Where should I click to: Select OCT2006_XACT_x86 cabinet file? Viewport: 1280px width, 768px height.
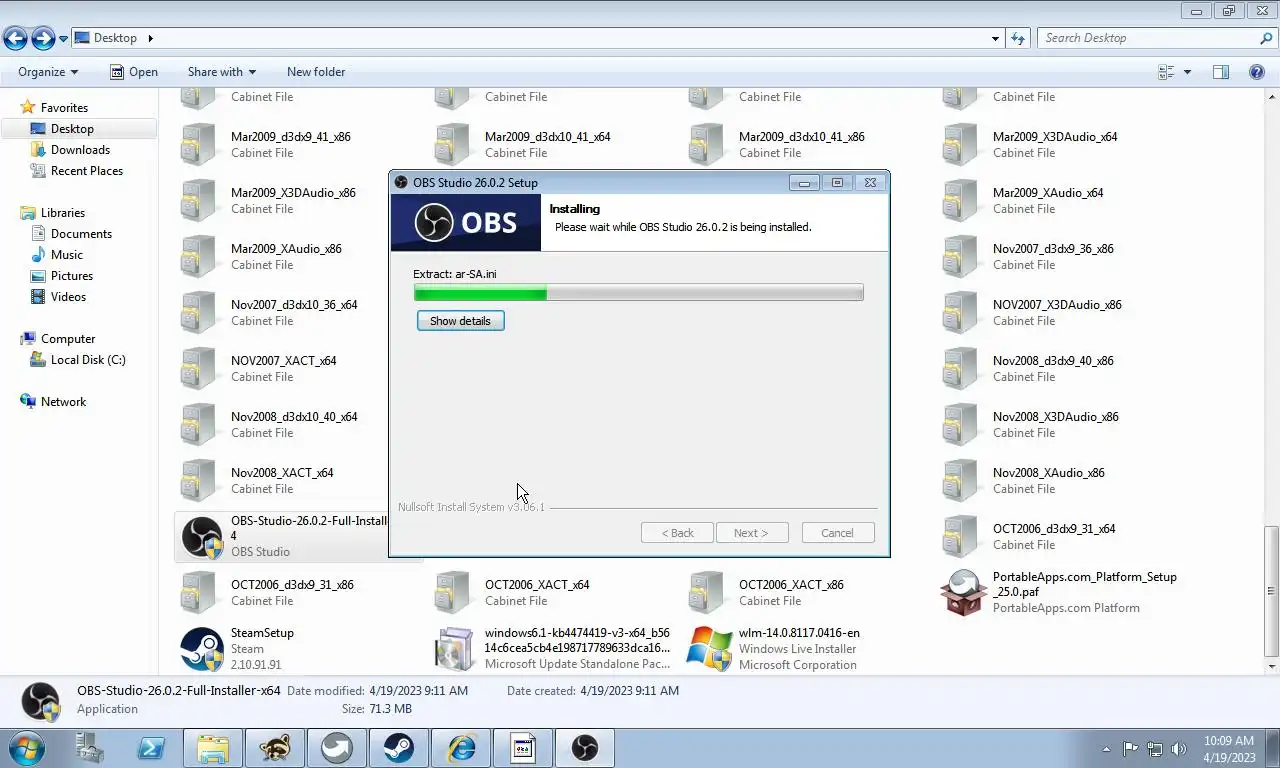click(x=791, y=585)
